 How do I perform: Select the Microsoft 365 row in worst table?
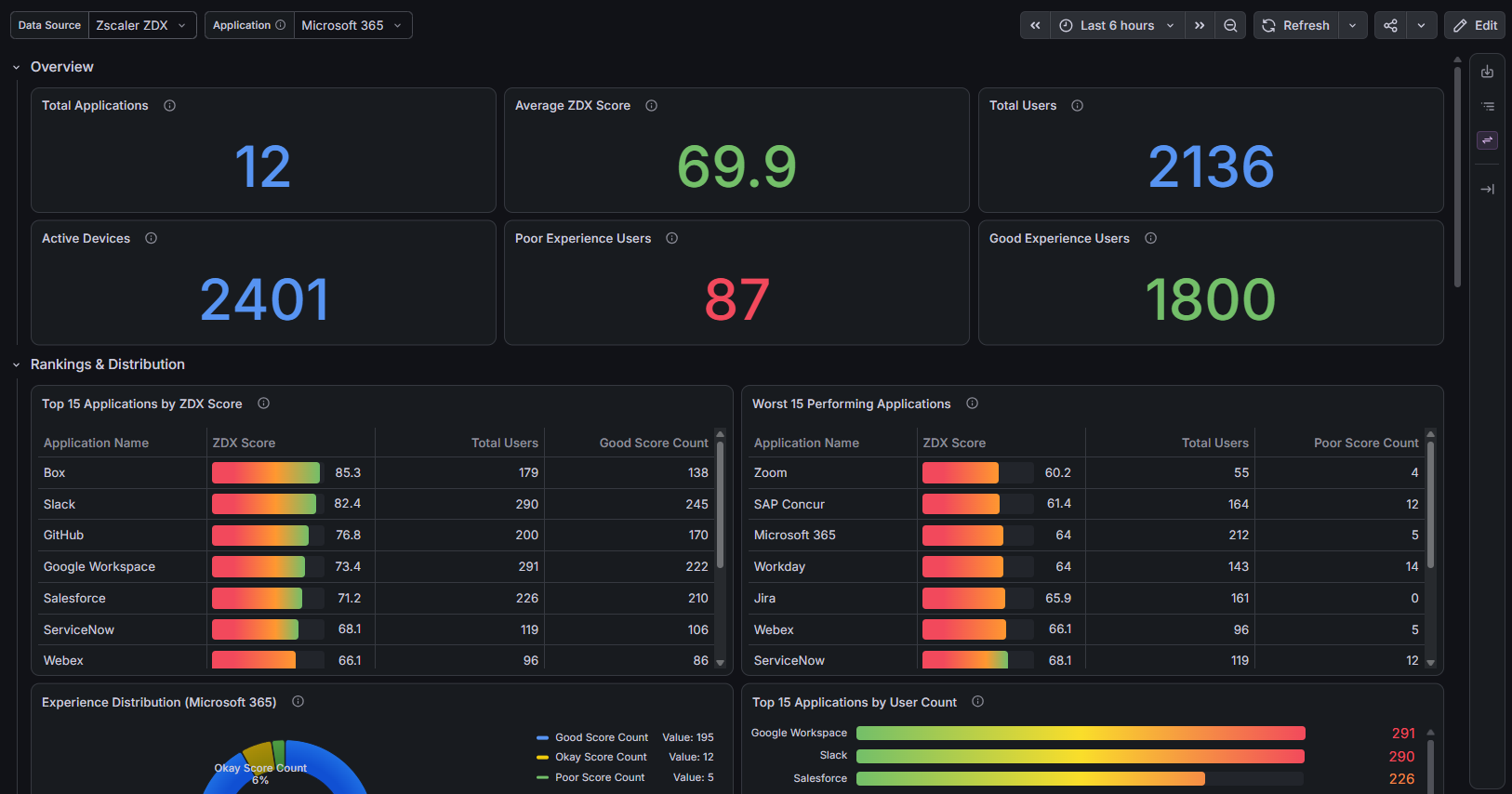(x=1086, y=535)
